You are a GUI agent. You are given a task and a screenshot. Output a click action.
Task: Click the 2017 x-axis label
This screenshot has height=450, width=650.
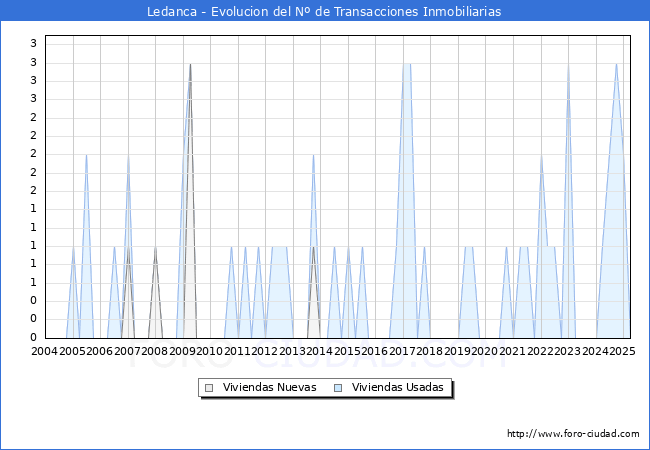403,351
